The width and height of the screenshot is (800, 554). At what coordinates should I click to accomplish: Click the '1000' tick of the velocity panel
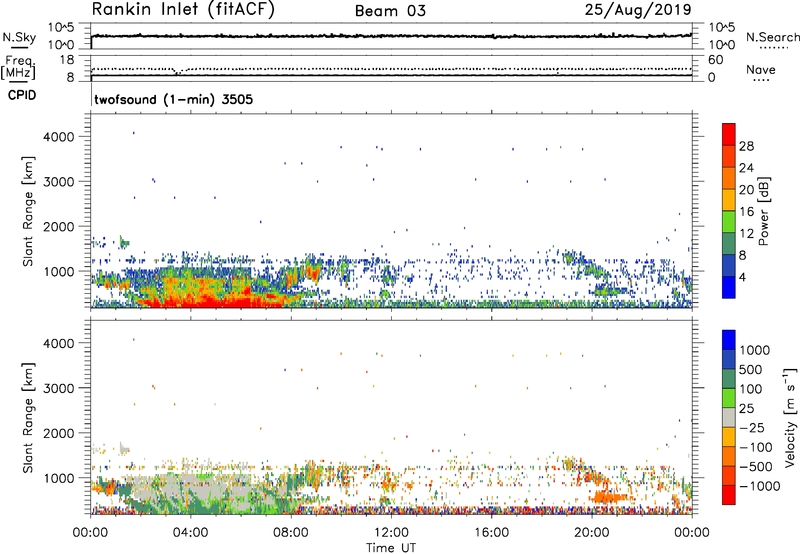[x=59, y=478]
